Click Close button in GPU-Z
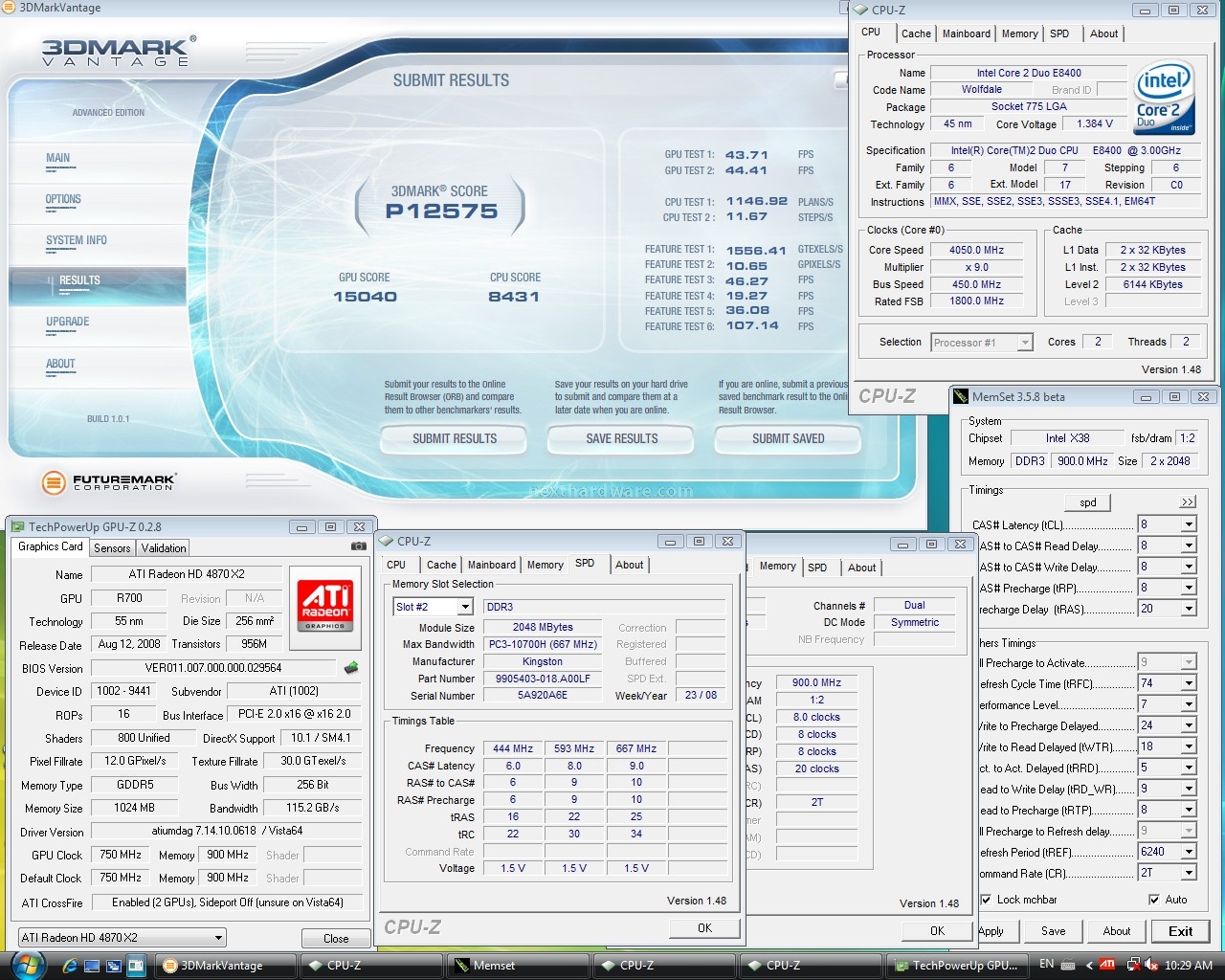Image resolution: width=1225 pixels, height=980 pixels. click(336, 938)
